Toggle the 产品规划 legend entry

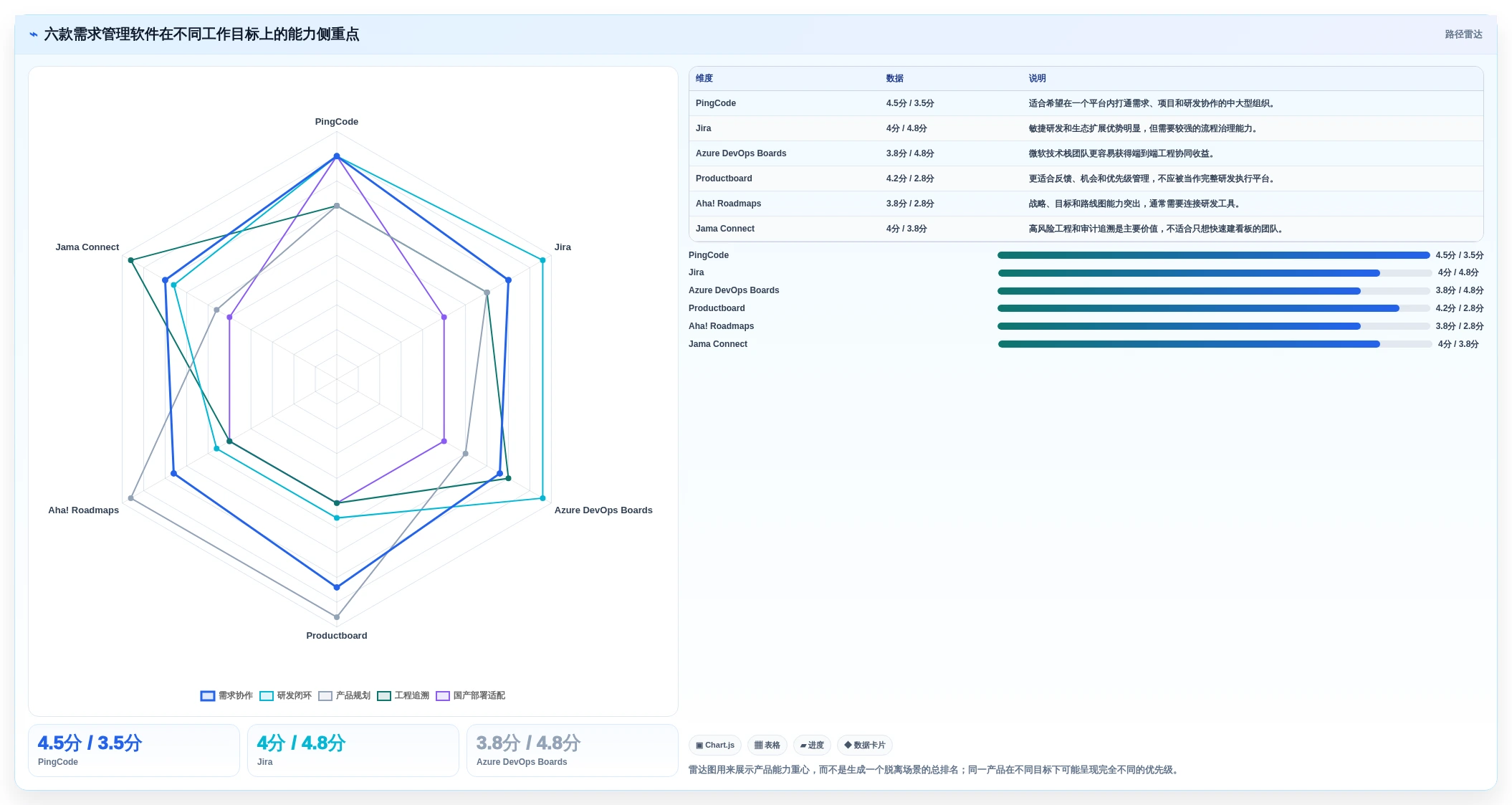344,695
